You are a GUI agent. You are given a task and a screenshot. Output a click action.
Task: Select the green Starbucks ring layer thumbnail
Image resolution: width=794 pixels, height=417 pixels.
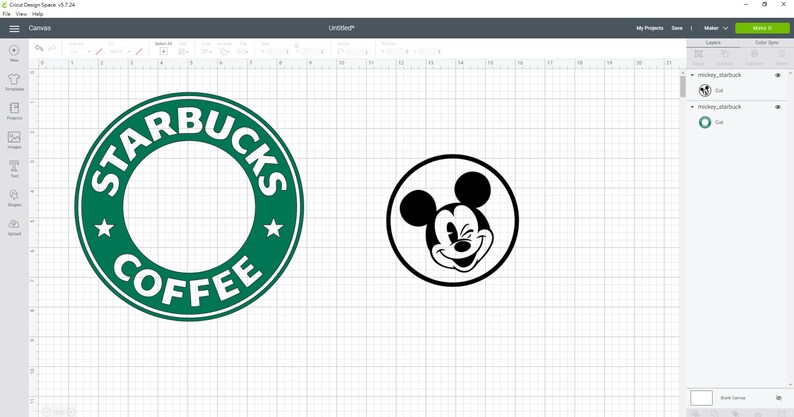pos(705,122)
